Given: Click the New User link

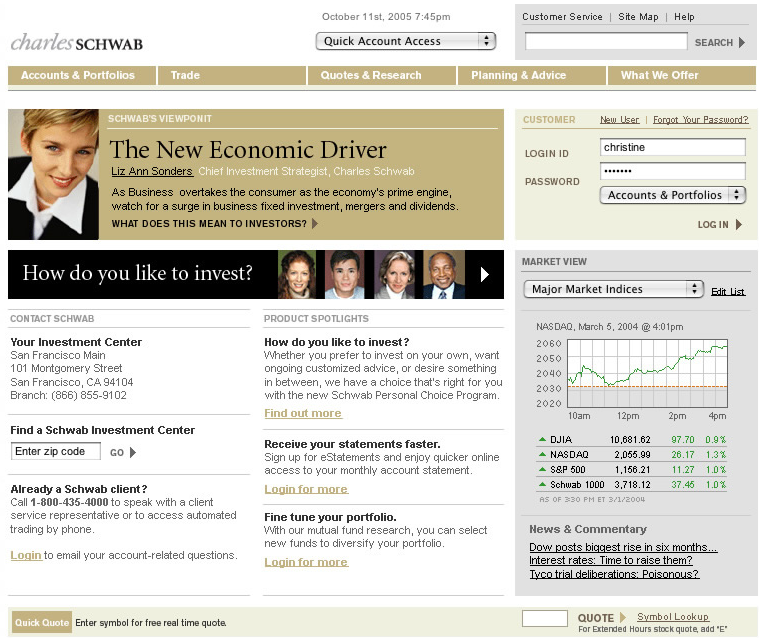Looking at the screenshot, I should tap(619, 120).
